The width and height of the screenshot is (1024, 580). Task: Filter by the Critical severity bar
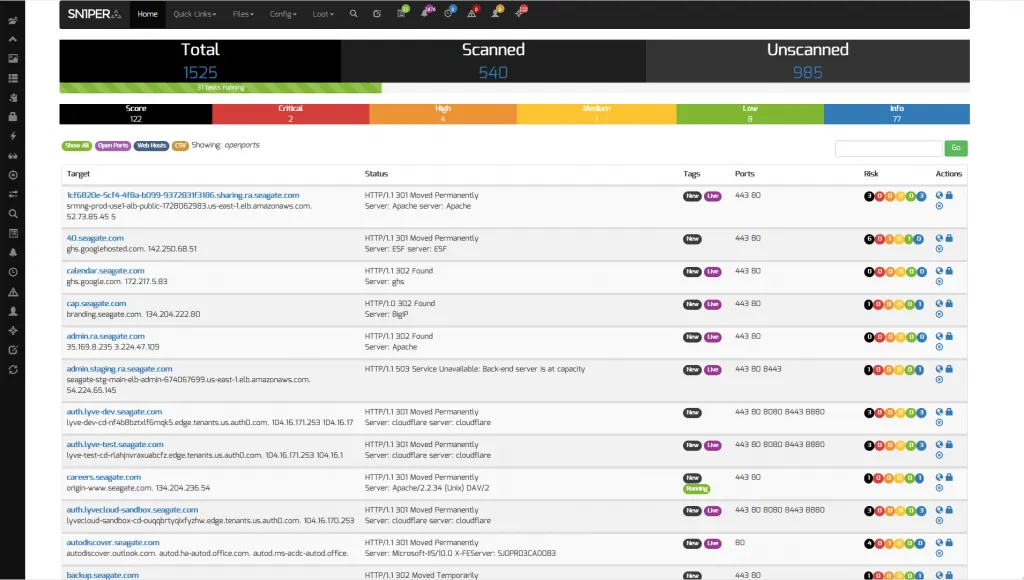coord(291,114)
